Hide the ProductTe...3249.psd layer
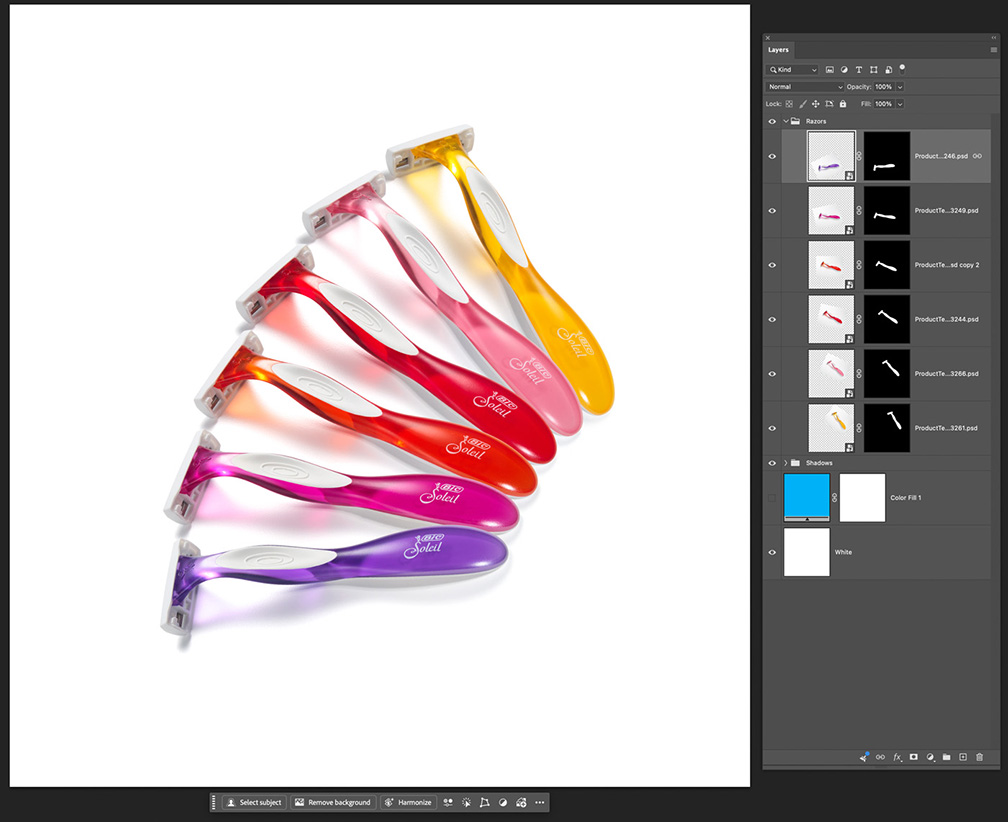This screenshot has height=822, width=1008. (772, 211)
